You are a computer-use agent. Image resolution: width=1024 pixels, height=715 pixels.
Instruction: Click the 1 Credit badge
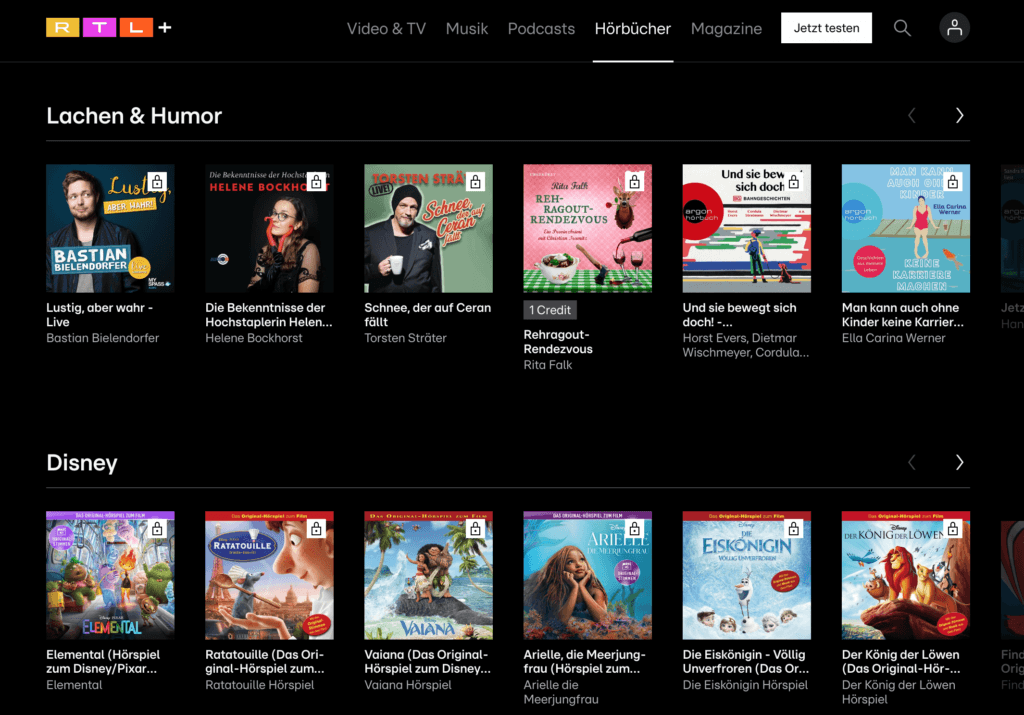click(550, 310)
